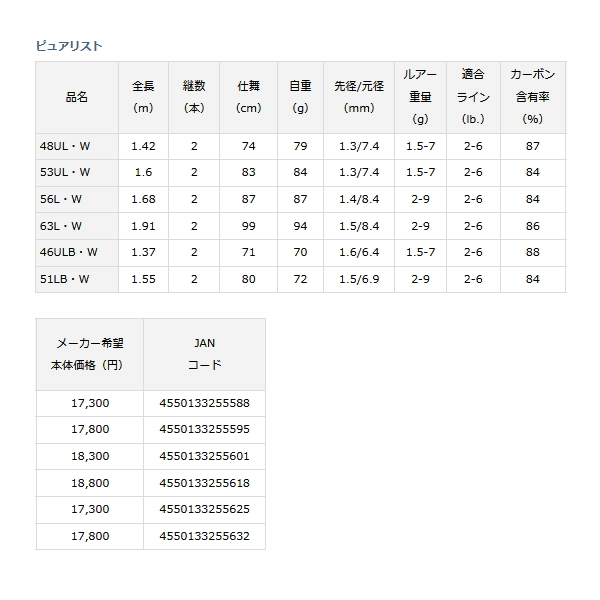This screenshot has height=600, width=600.
Task: Click JAN code 4550133255632
Action: [x=204, y=534]
